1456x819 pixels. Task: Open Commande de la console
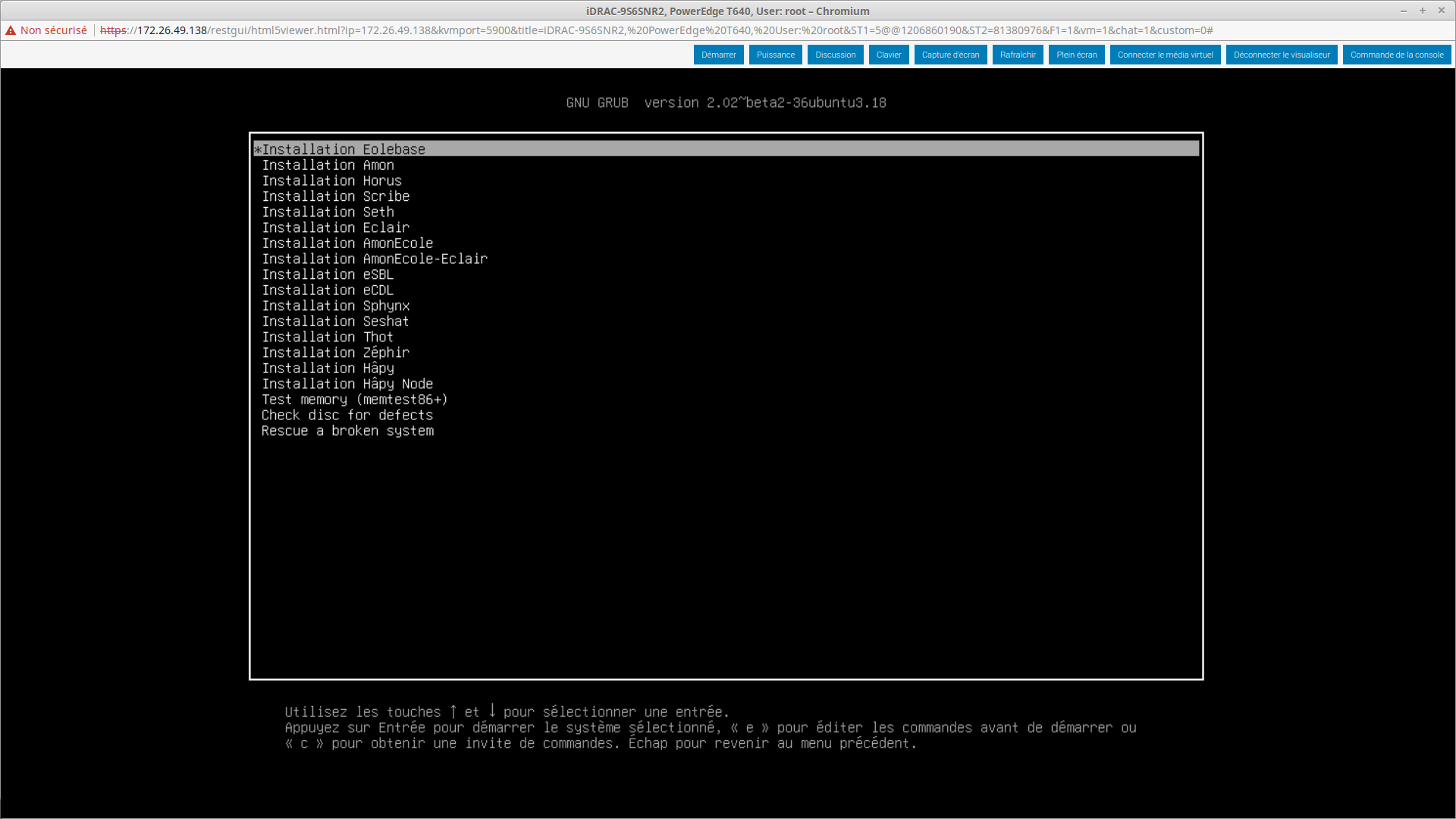pos(1396,55)
